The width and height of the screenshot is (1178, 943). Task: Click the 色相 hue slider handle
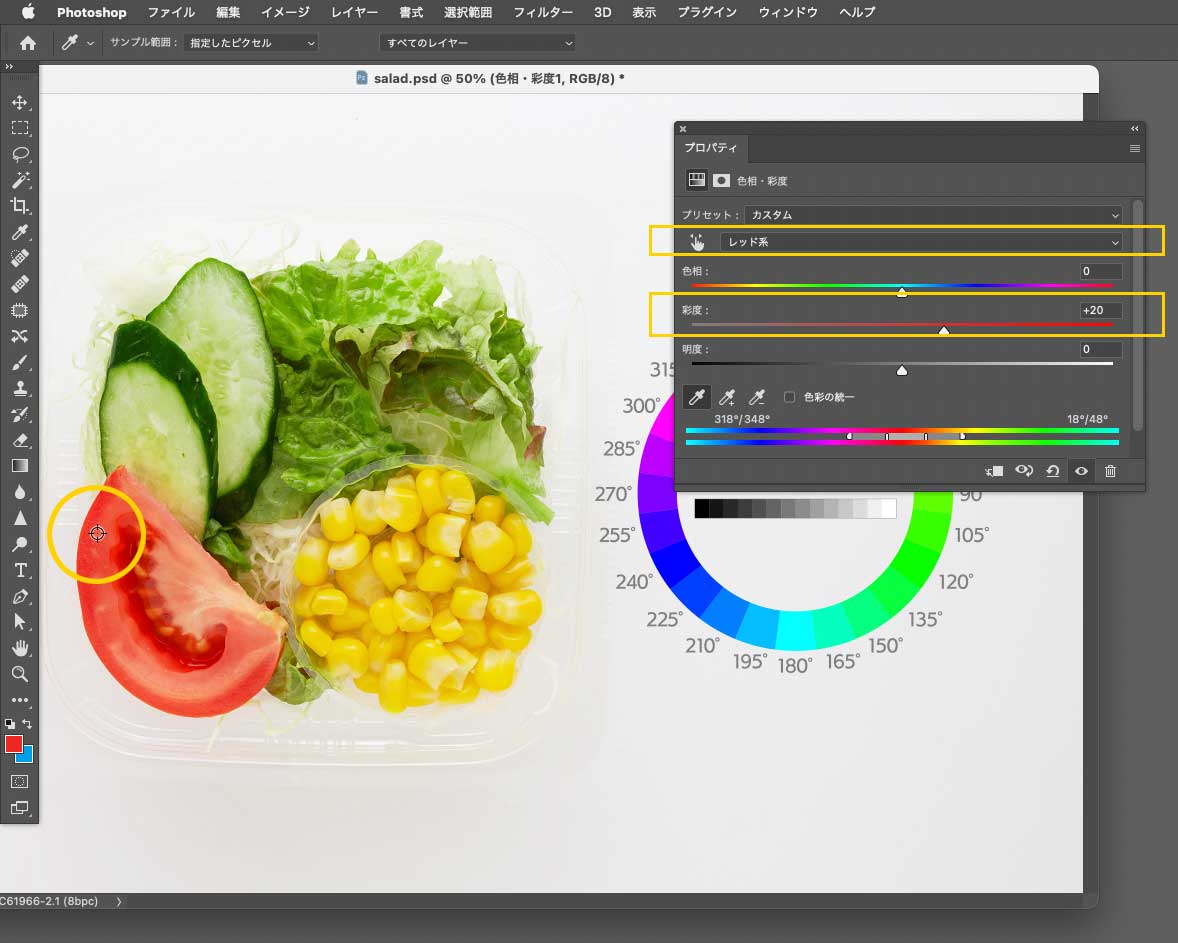tap(902, 292)
